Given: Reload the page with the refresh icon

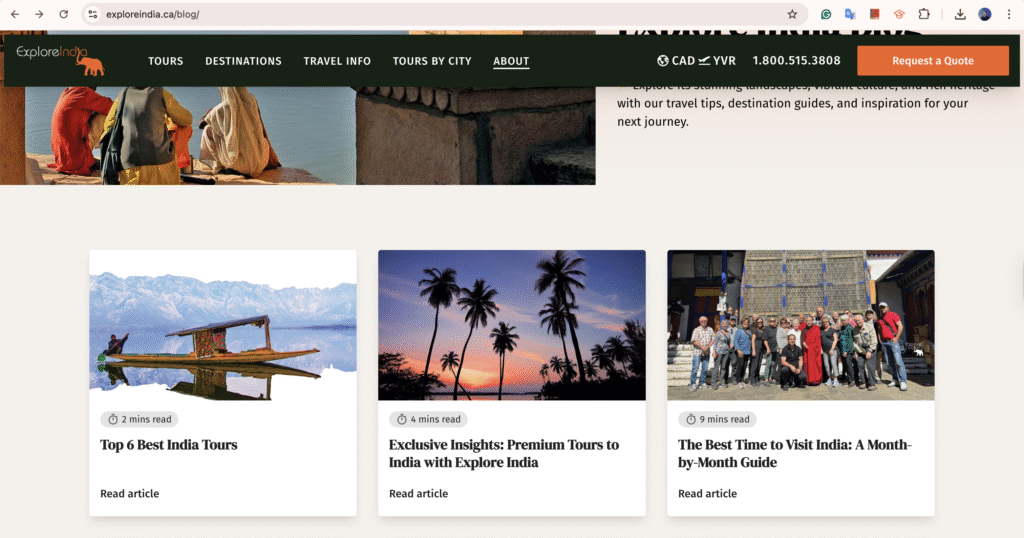Looking at the screenshot, I should (63, 14).
